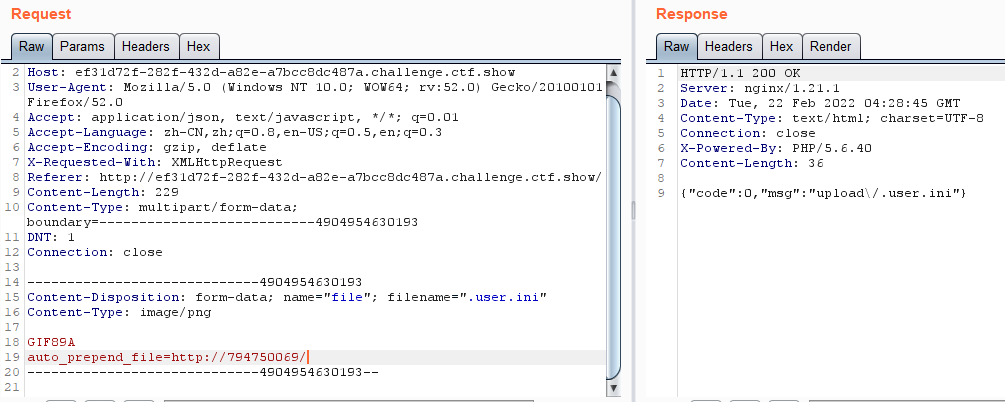Open the Response Render tab
The image size is (1005, 402).
coord(831,47)
